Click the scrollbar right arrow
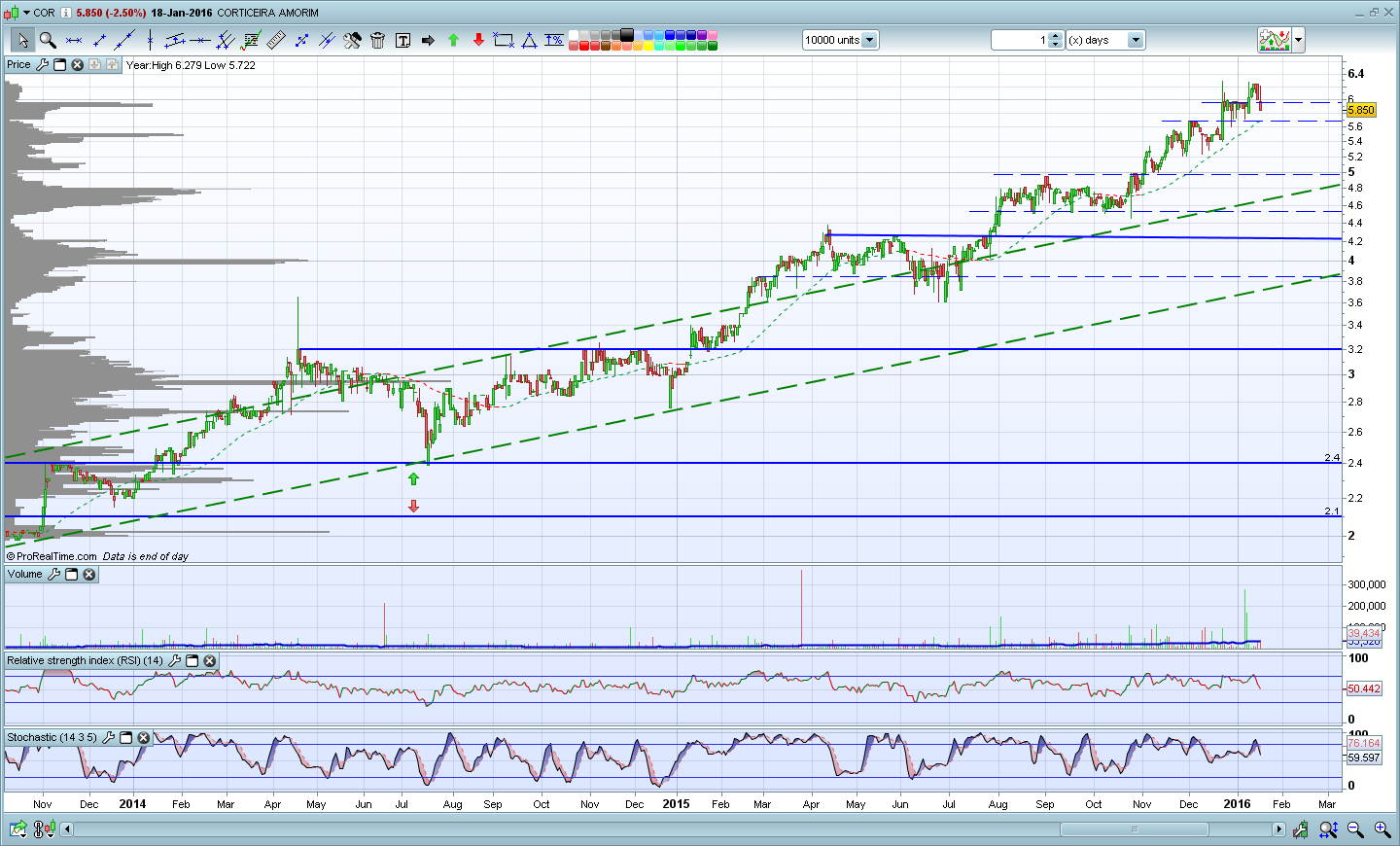Screen dimensions: 1400x846 point(1279,829)
